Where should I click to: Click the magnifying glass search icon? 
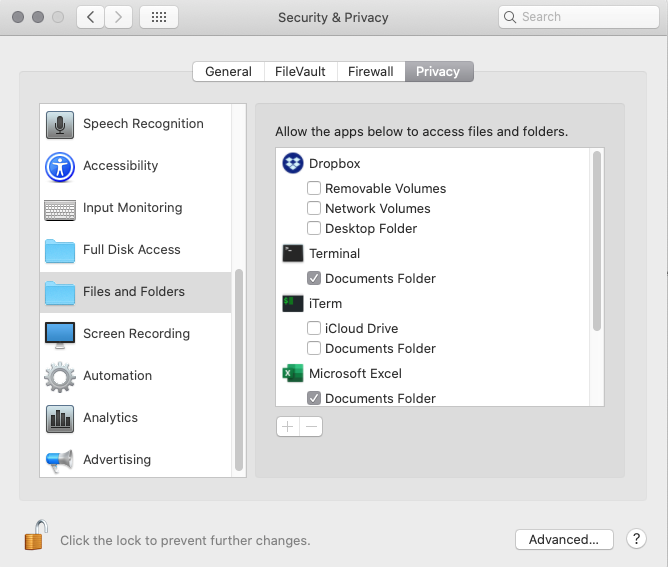510,17
